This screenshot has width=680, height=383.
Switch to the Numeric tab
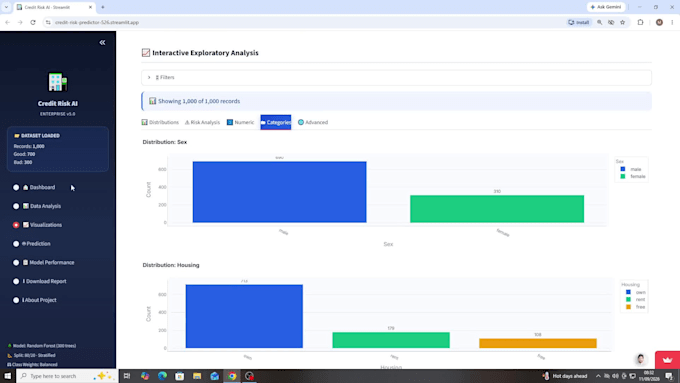[240, 122]
